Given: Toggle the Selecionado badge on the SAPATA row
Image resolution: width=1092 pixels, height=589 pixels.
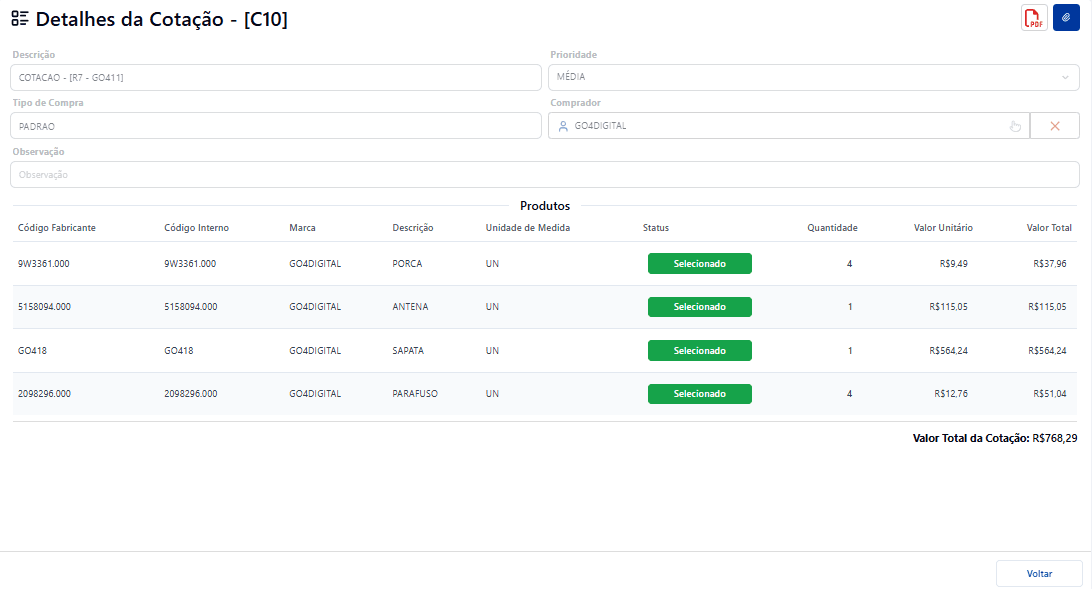Looking at the screenshot, I should [699, 350].
